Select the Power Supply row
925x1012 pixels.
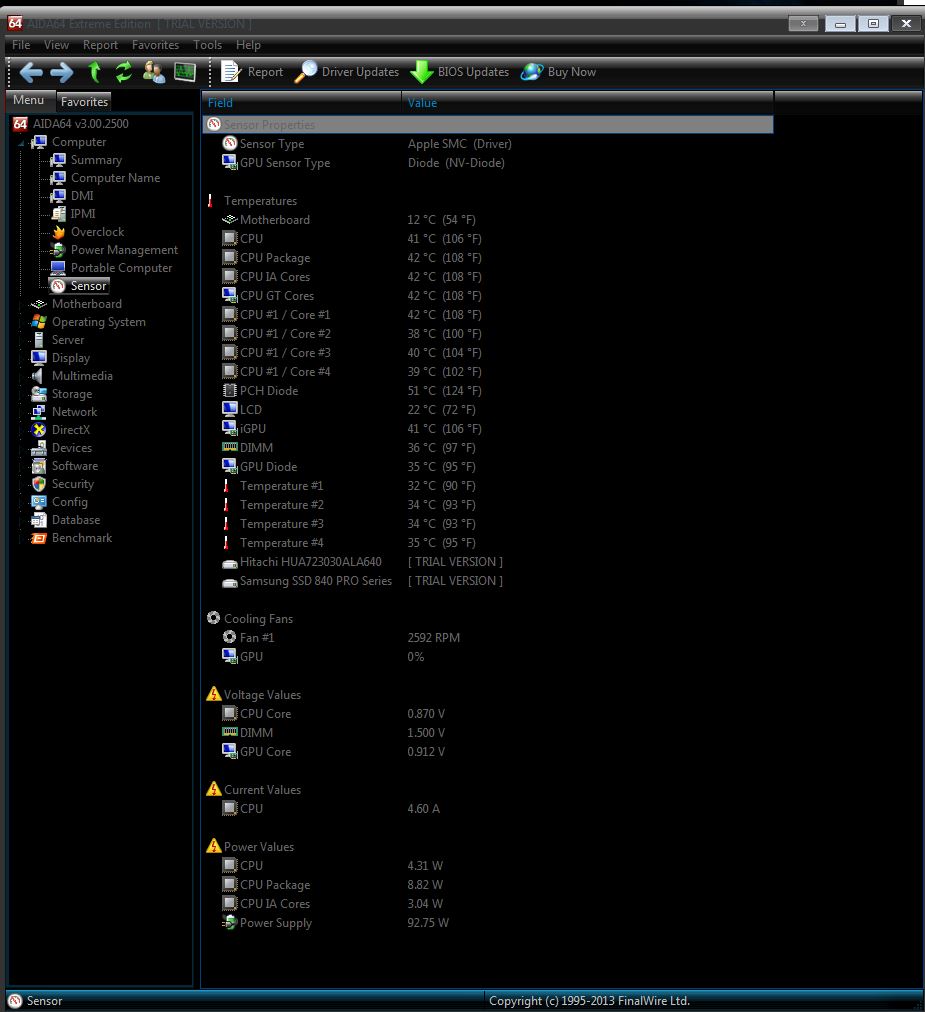pos(488,923)
